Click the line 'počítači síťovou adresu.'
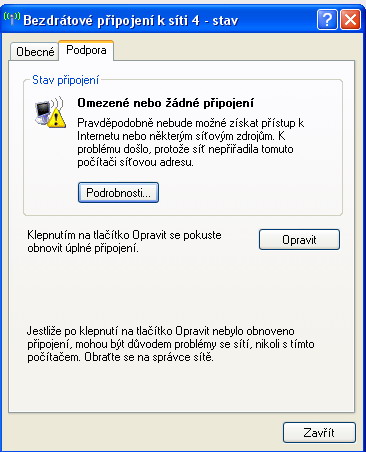Screen dimensions: 366x452 [x=135, y=162]
